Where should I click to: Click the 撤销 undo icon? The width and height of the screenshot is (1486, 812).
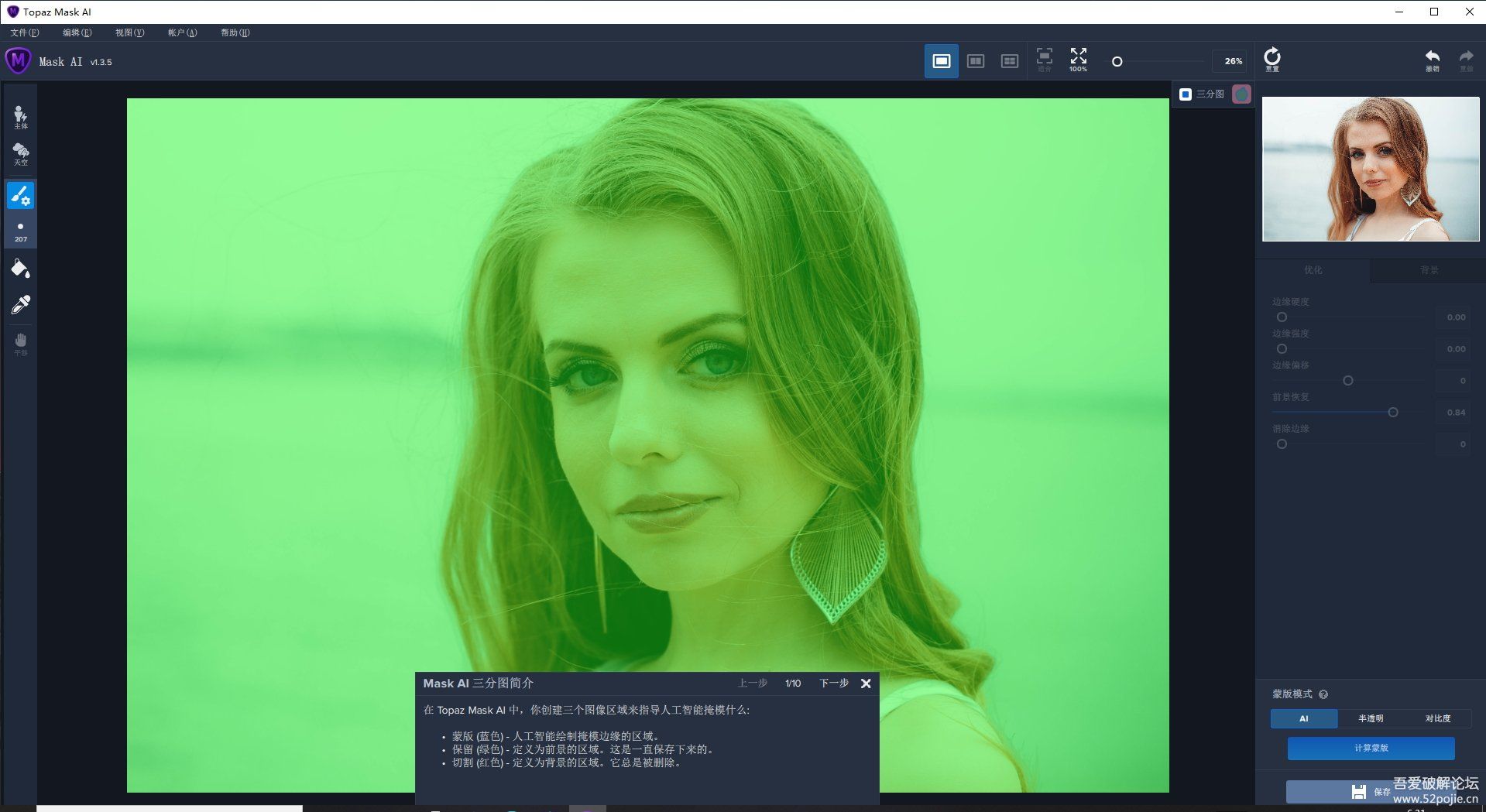pyautogui.click(x=1432, y=59)
